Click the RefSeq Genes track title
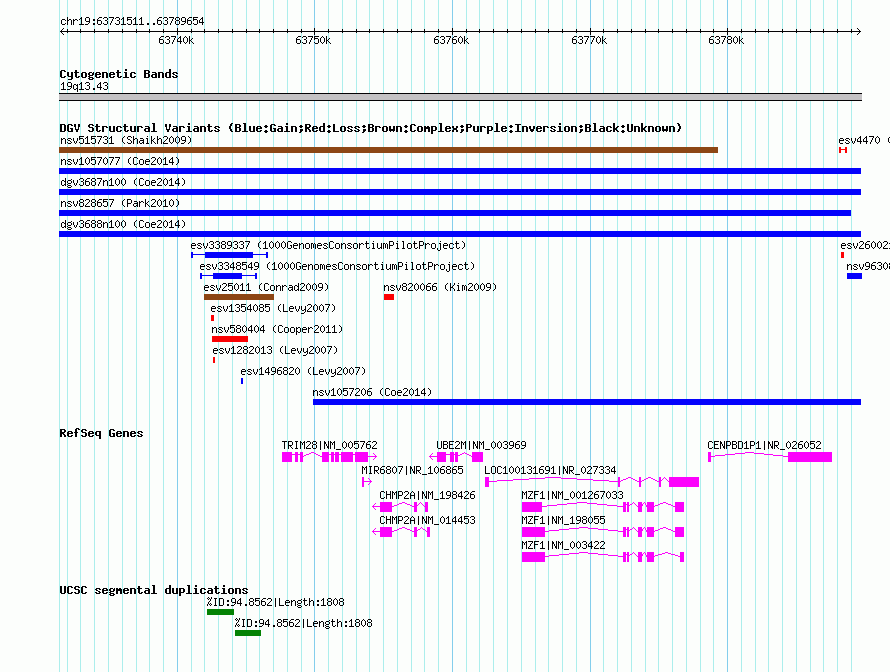Screen dimensions: 890x672 [x=101, y=433]
